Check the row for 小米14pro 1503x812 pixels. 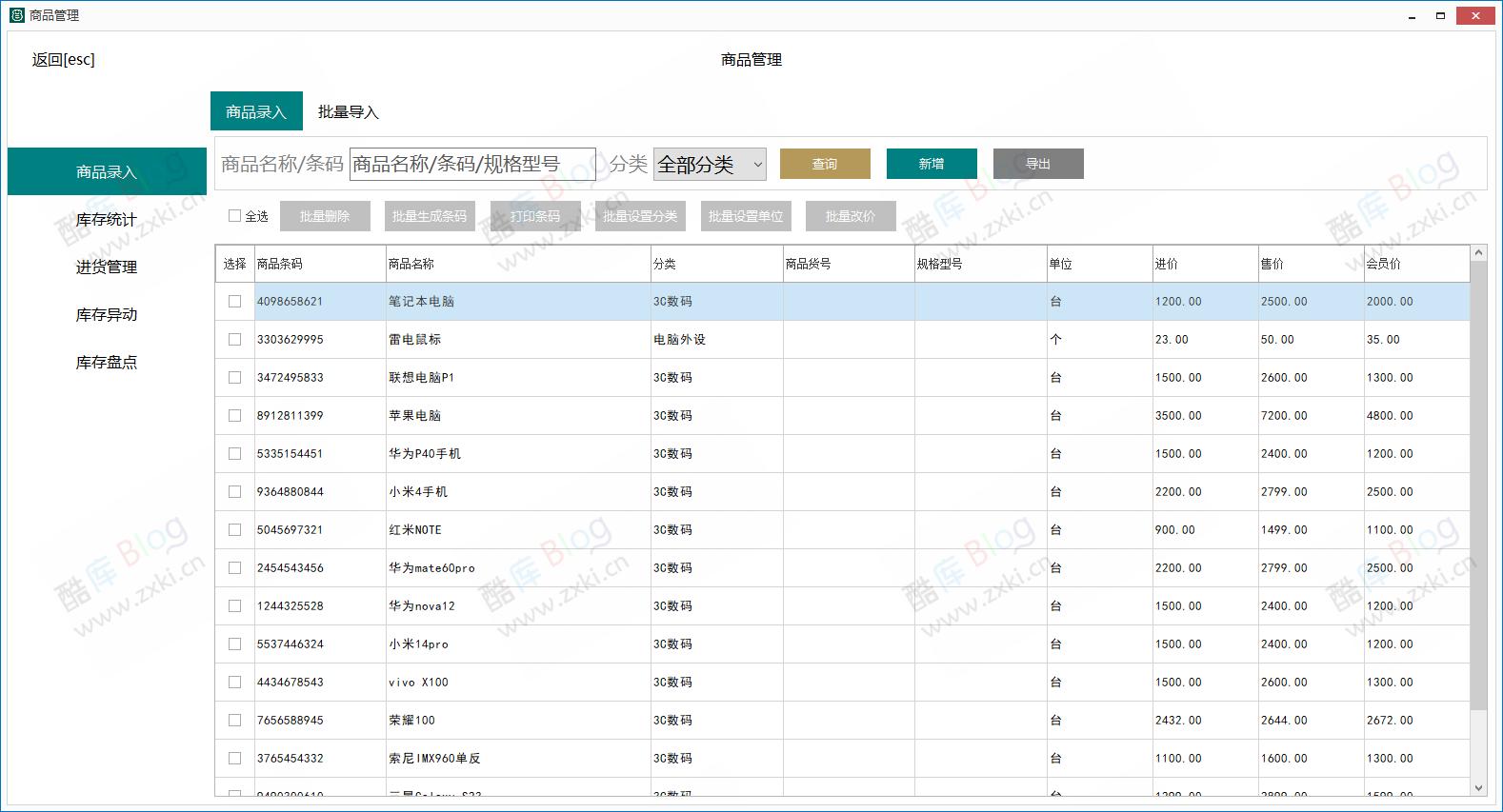[x=234, y=644]
